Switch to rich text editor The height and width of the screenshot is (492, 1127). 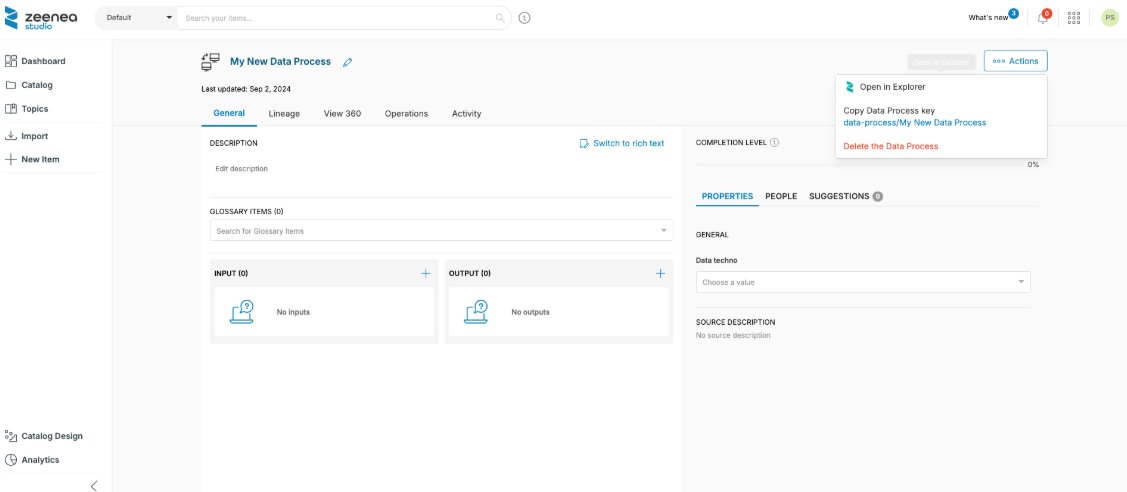[x=621, y=143]
